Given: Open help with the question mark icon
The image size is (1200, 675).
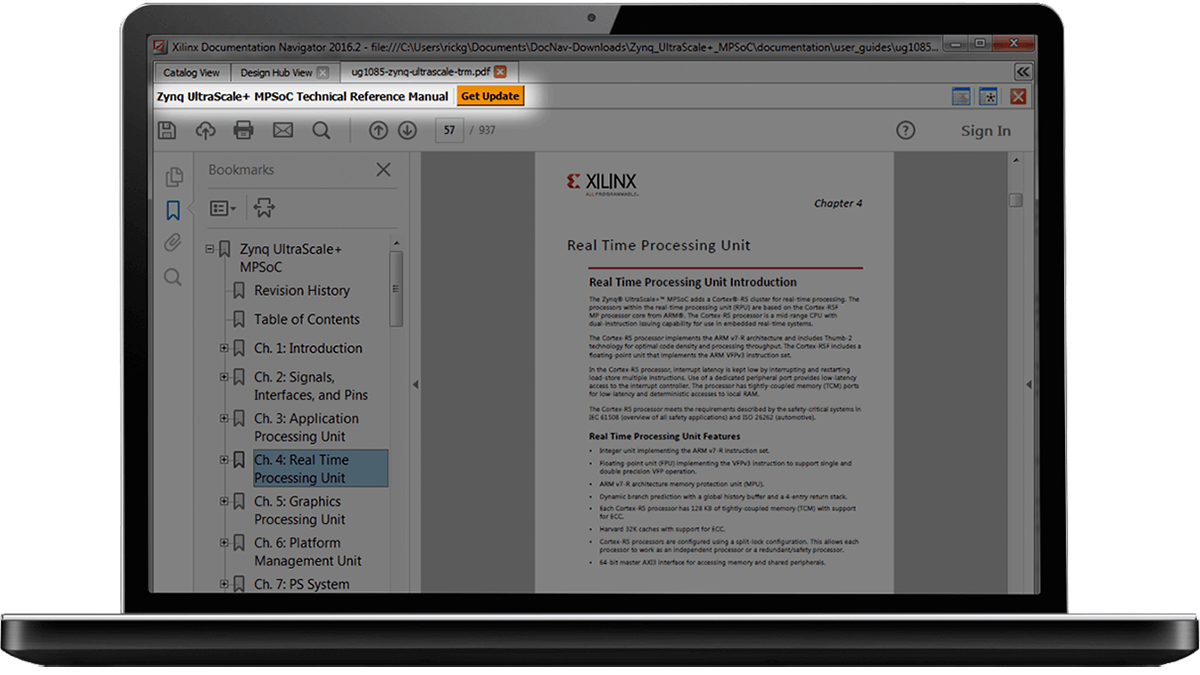Looking at the screenshot, I should click(905, 130).
